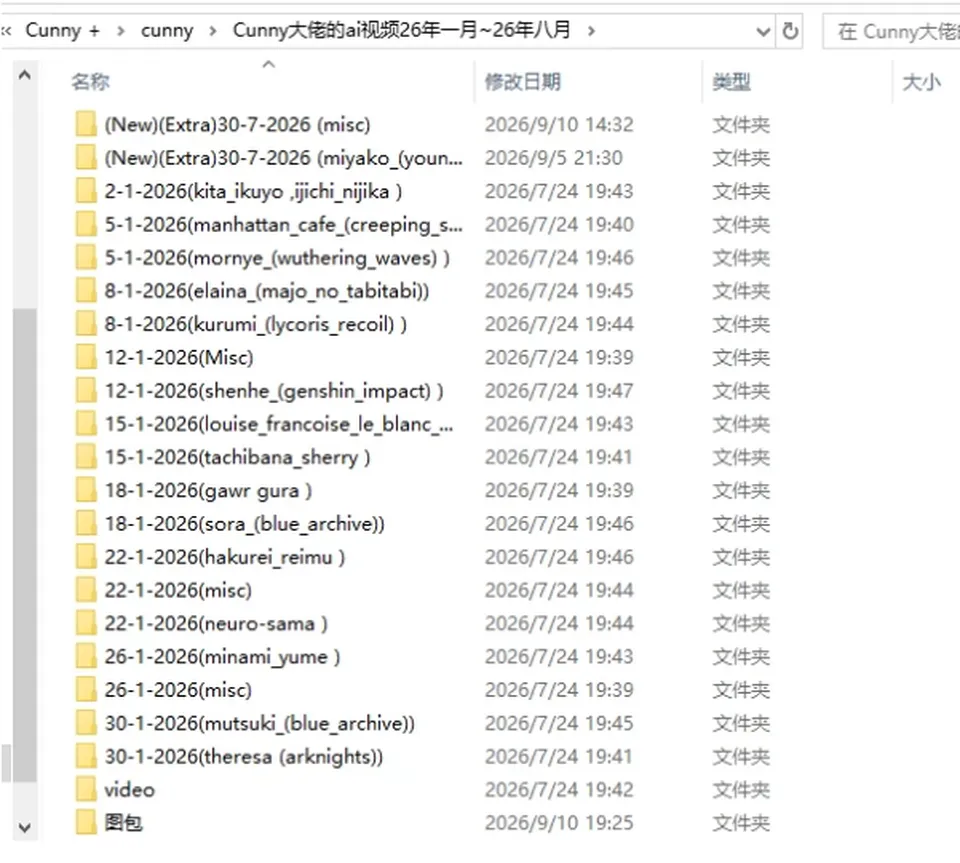Click the vertical scrollbar thumb

(24, 545)
